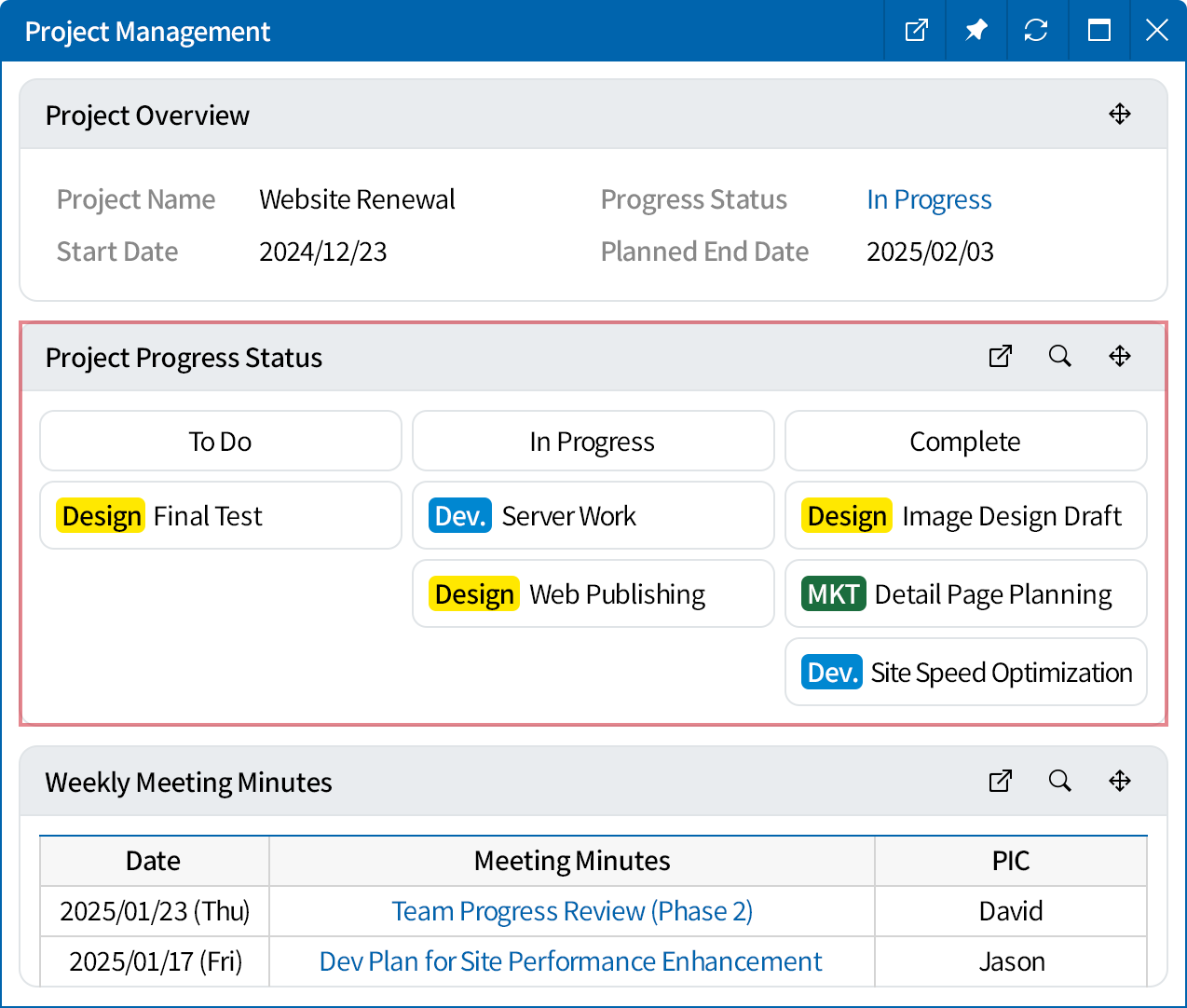This screenshot has width=1187, height=1008.
Task: Open the search in Project Progress Status
Action: [x=1059, y=357]
